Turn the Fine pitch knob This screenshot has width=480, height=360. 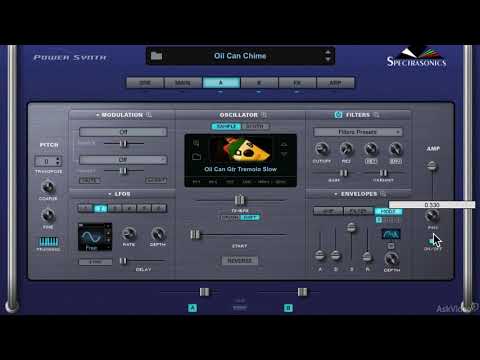click(x=48, y=215)
